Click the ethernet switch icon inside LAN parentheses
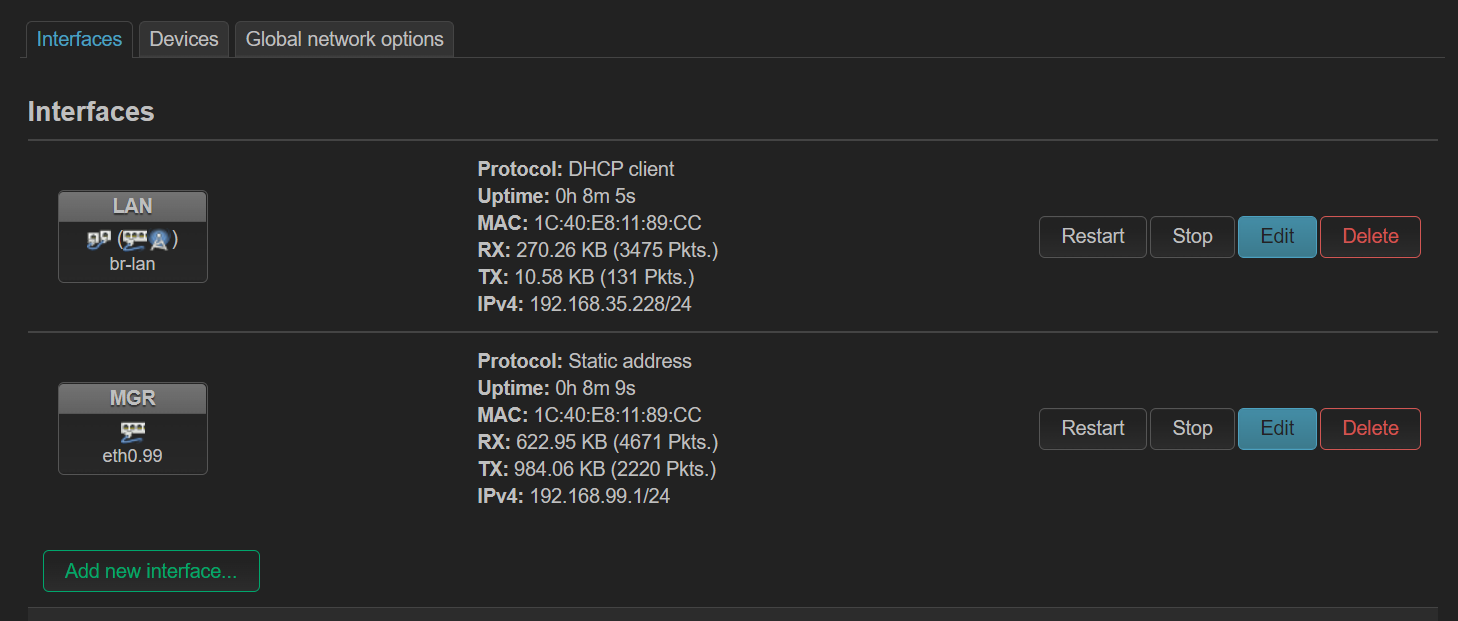 pyautogui.click(x=134, y=240)
